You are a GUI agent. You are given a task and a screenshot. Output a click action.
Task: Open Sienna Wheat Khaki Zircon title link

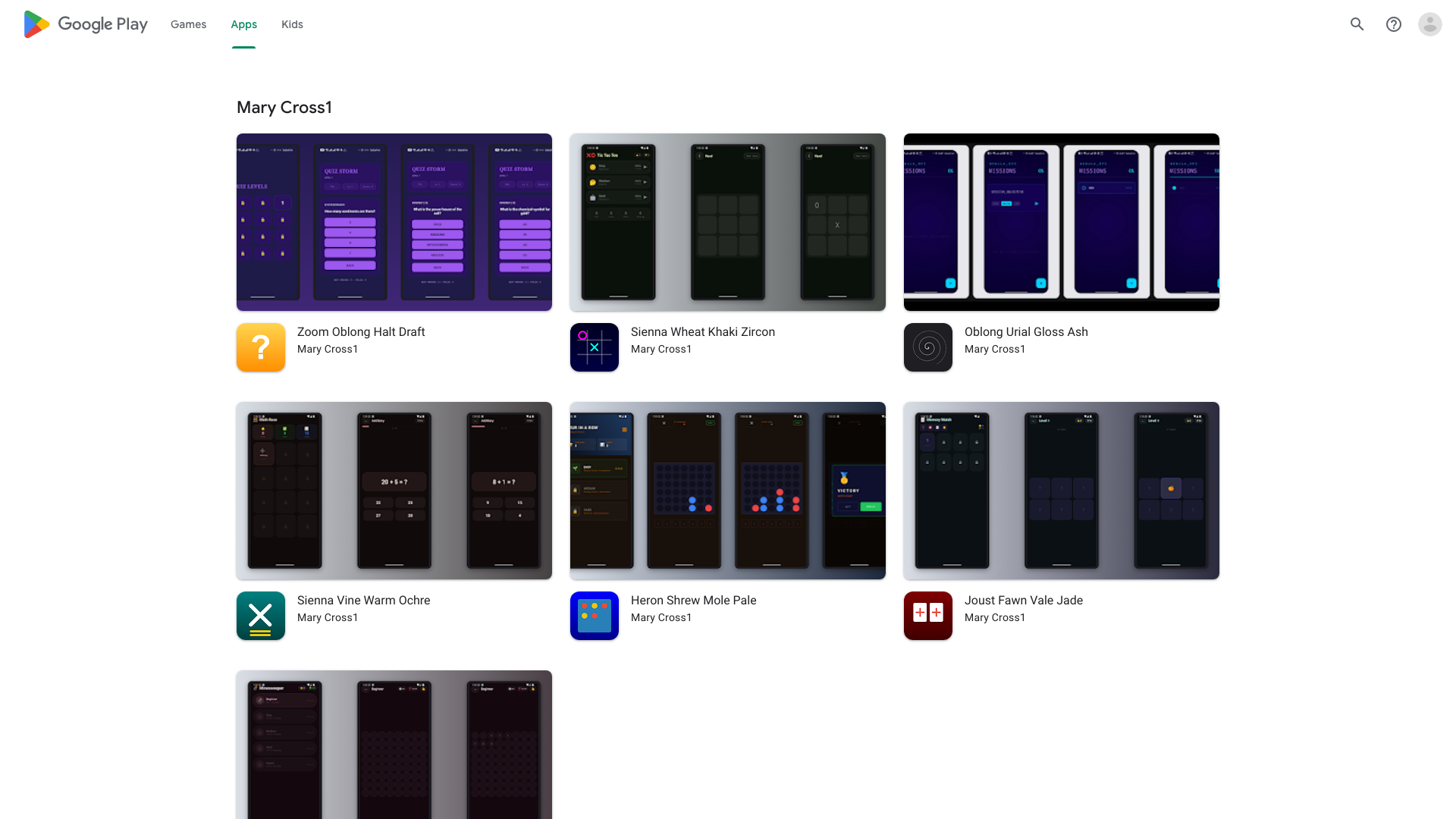[703, 331]
